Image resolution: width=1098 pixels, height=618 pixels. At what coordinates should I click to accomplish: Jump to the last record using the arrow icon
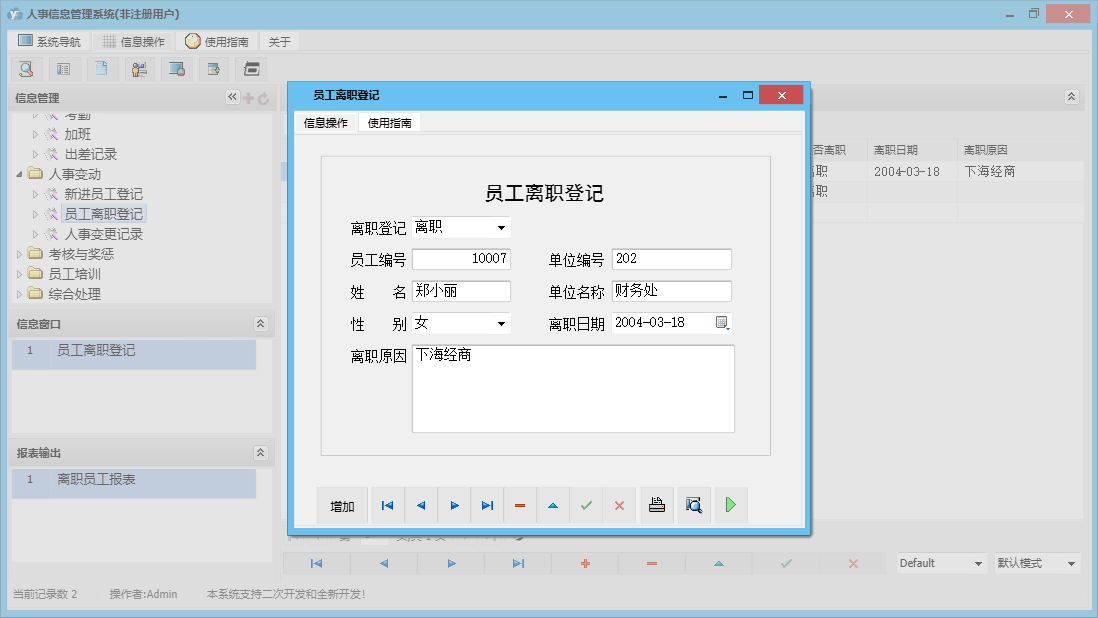tap(487, 505)
